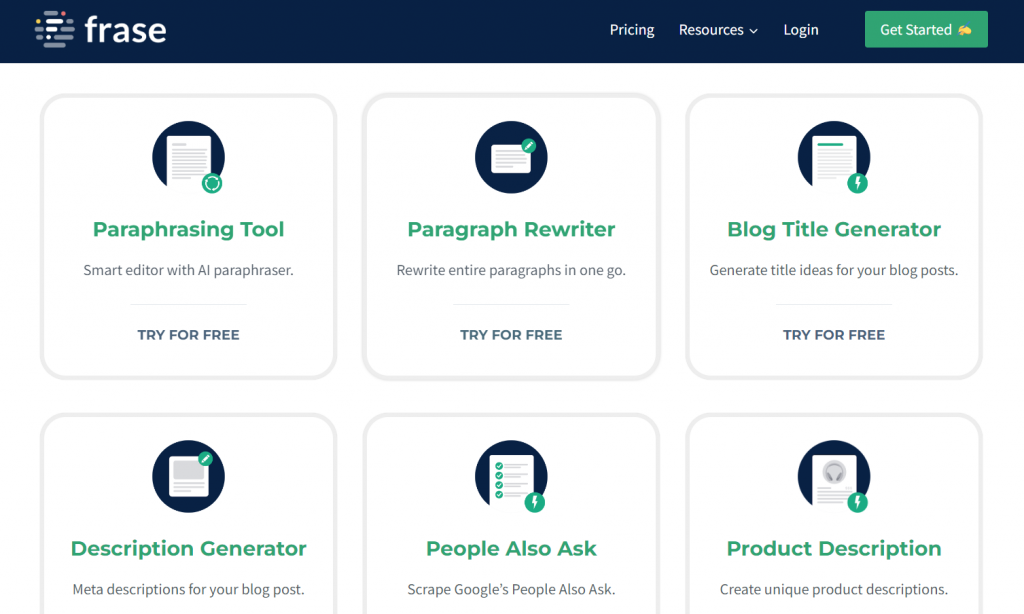Click the People Also Ask checklist icon
The width and height of the screenshot is (1024, 614).
(511, 476)
